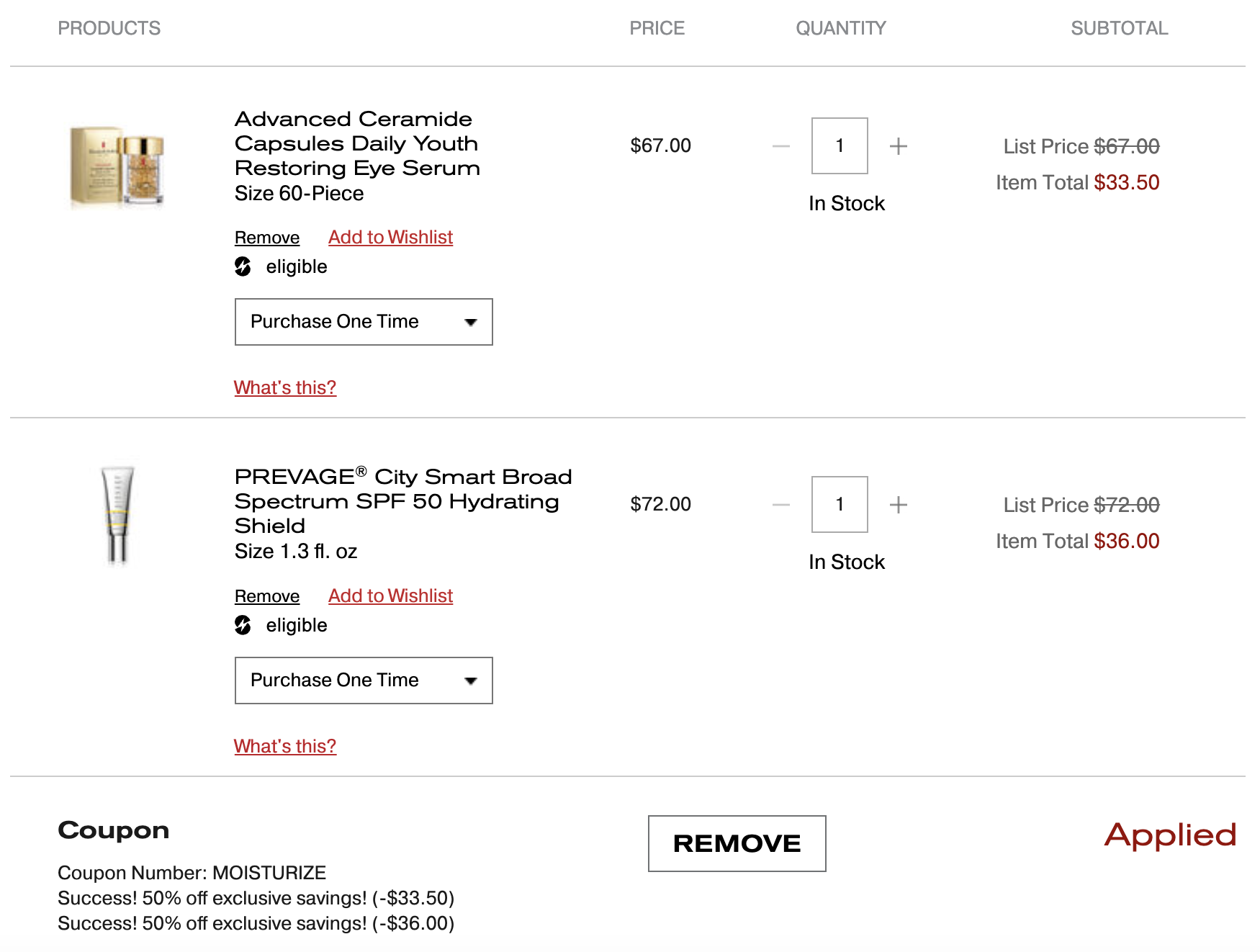Open What's this? link under PREVAGE Shield
The height and width of the screenshot is (952, 1260).
[x=285, y=746]
